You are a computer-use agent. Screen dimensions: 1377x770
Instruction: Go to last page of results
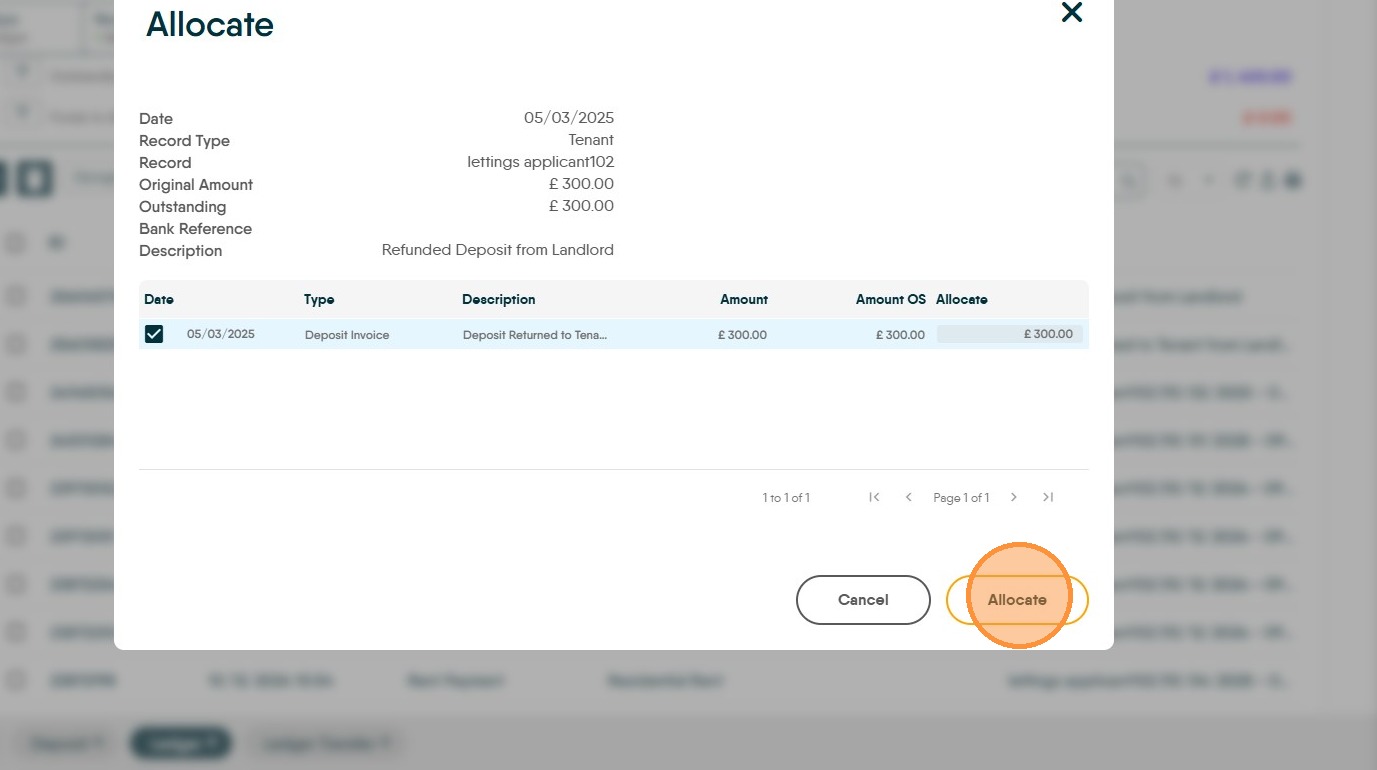coord(1048,497)
